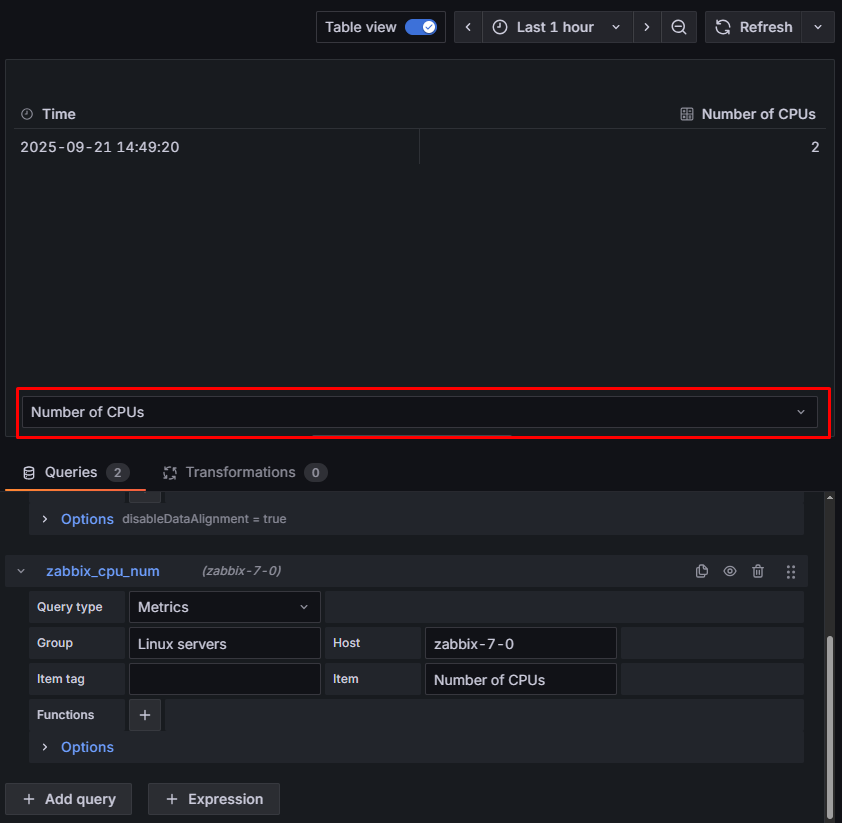This screenshot has width=842, height=823.
Task: Add a function with plus icon
Action: (144, 715)
